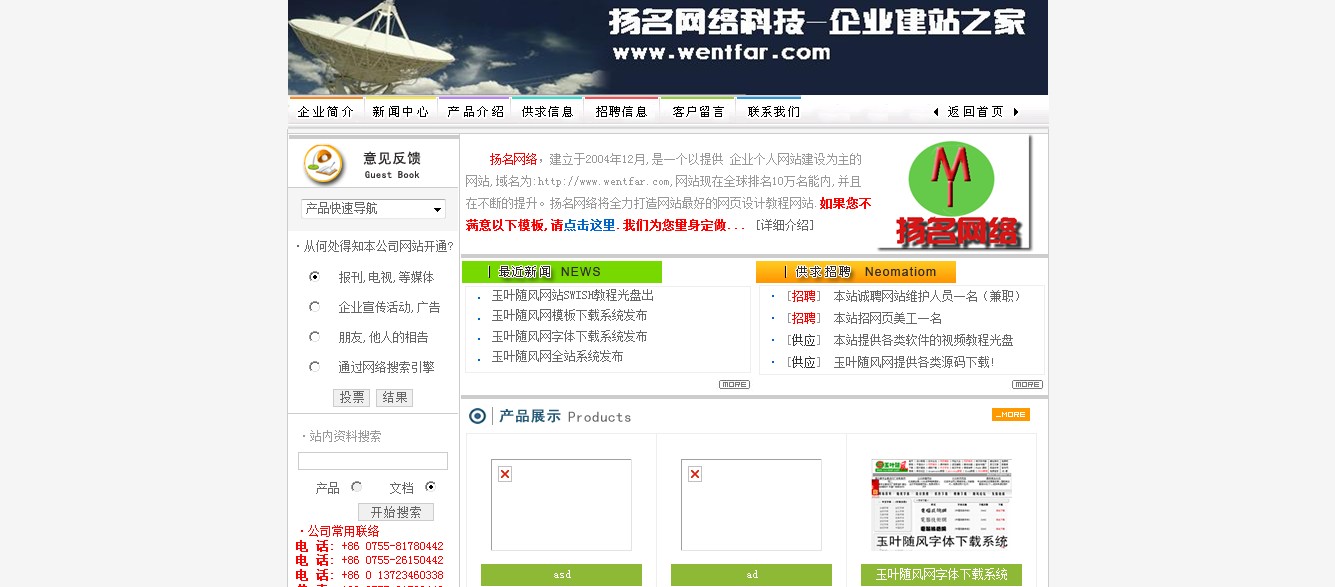Select the 报刊,电视,等媒体 radio option
The height and width of the screenshot is (587, 1335).
314,277
